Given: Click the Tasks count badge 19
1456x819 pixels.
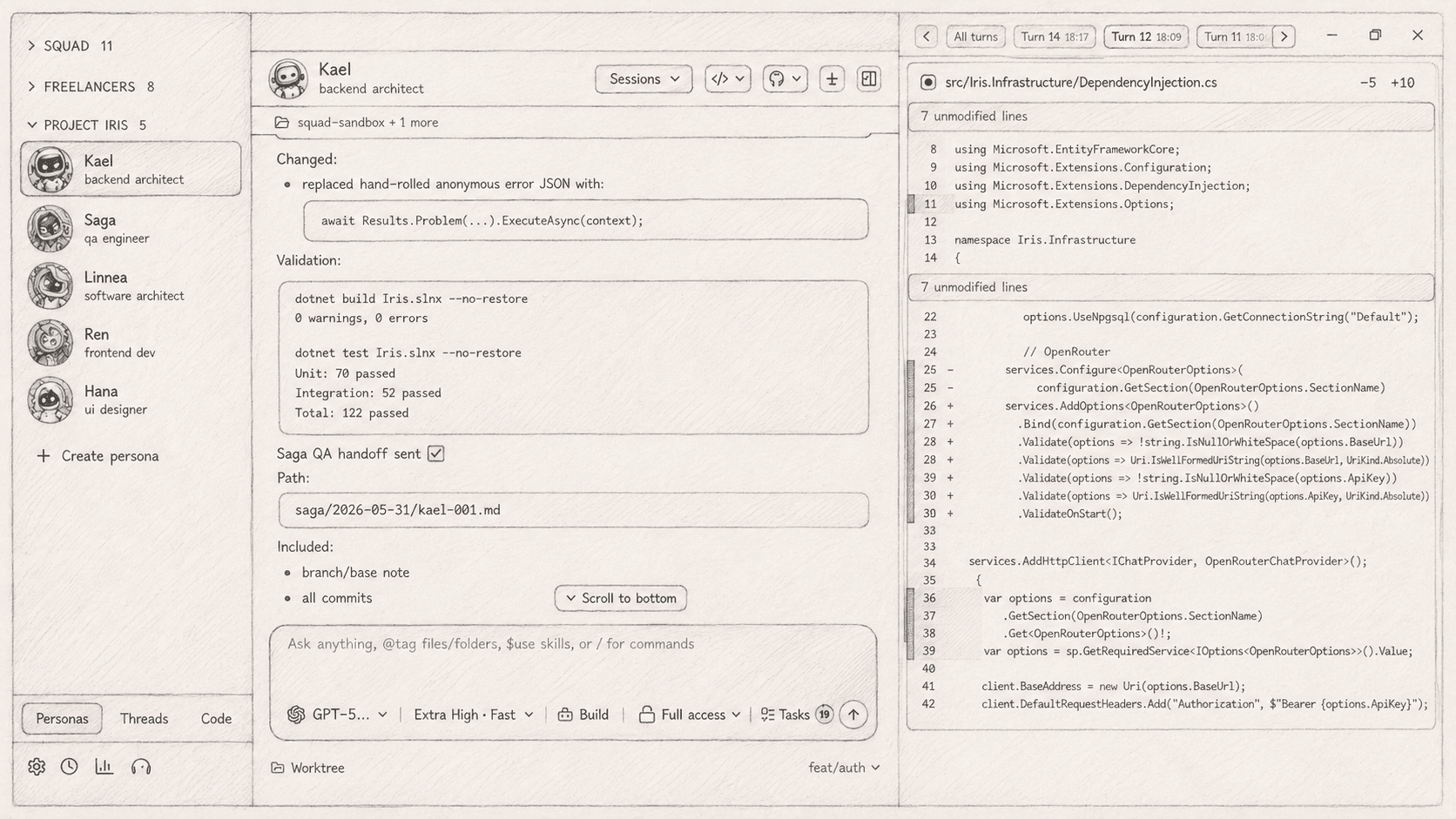Looking at the screenshot, I should tap(825, 715).
